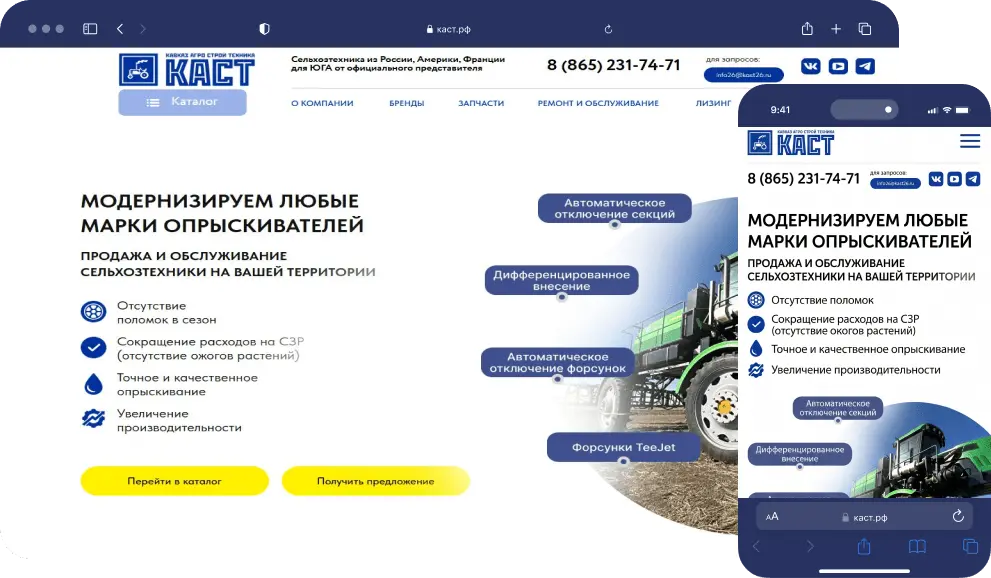Toggle the desktop browser sidebar icon
The width and height of the screenshot is (991, 578).
tap(90, 29)
